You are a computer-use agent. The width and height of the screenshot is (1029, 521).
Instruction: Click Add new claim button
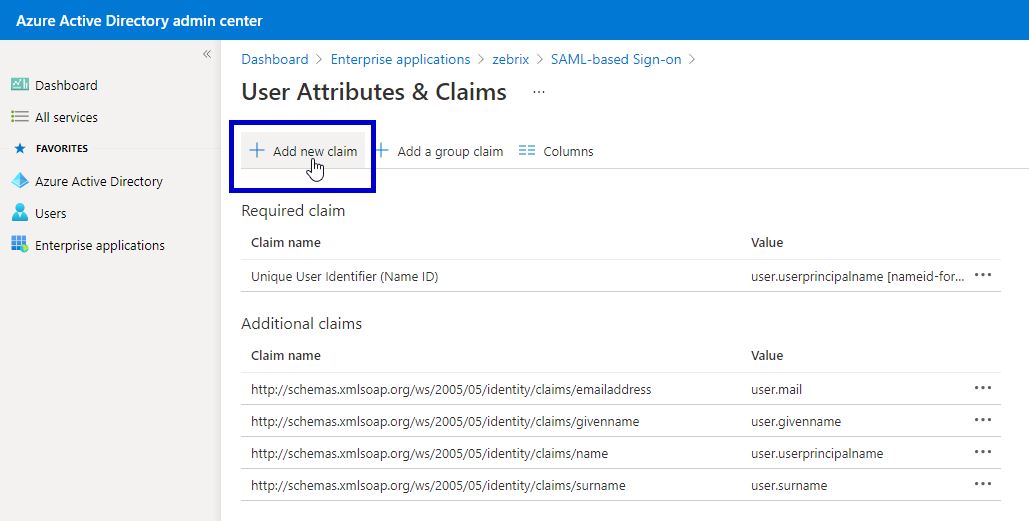pyautogui.click(x=303, y=151)
